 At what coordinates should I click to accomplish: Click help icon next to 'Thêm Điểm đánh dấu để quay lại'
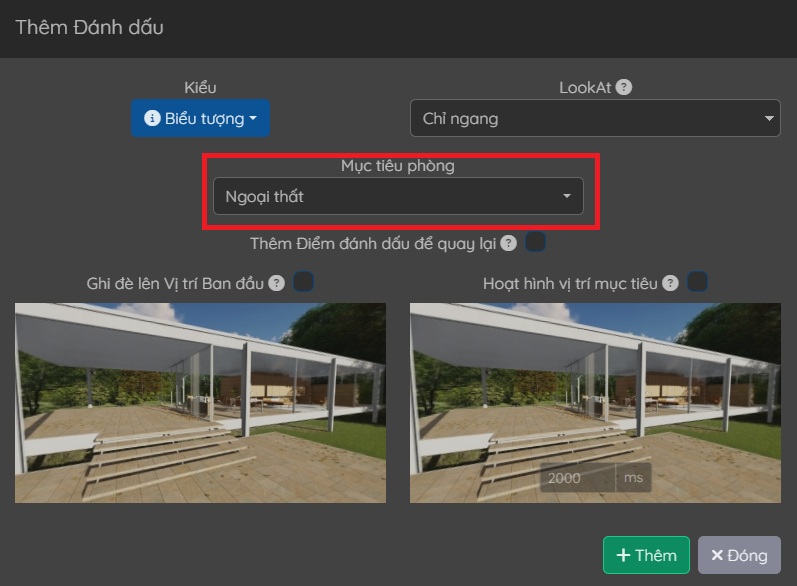[509, 243]
